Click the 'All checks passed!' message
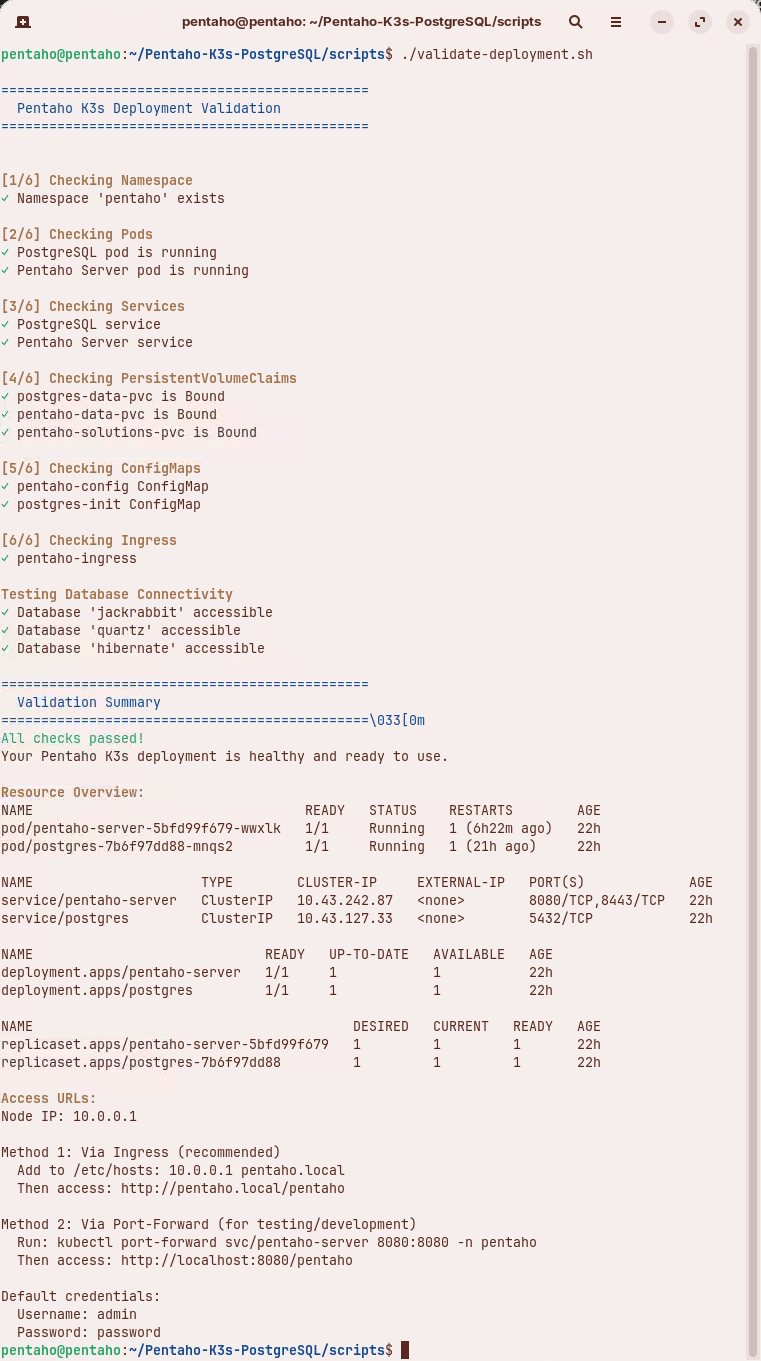Screen dimensions: 761x1361 [73, 738]
